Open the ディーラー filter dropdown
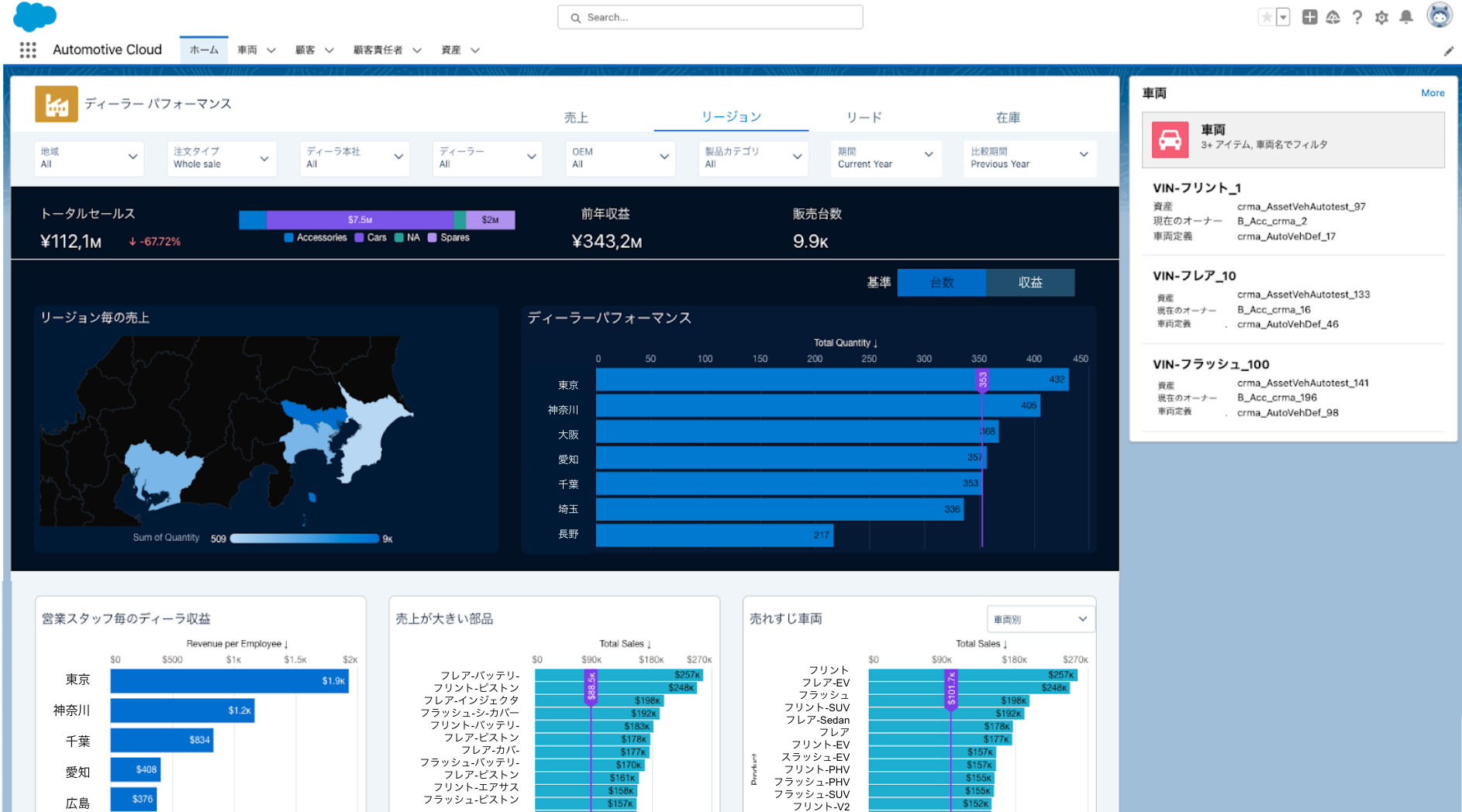The width and height of the screenshot is (1462, 812). [x=488, y=158]
